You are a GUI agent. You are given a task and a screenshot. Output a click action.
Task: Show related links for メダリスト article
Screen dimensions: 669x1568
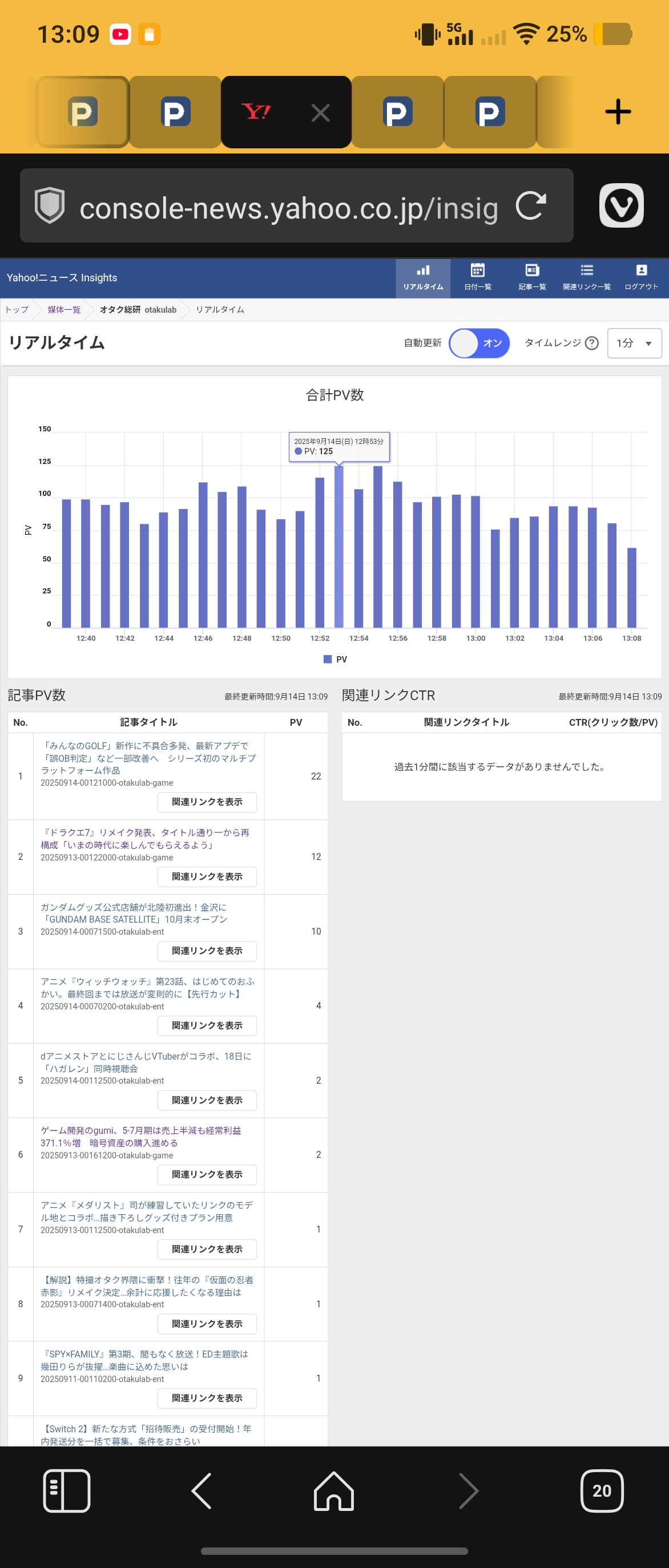(207, 1249)
